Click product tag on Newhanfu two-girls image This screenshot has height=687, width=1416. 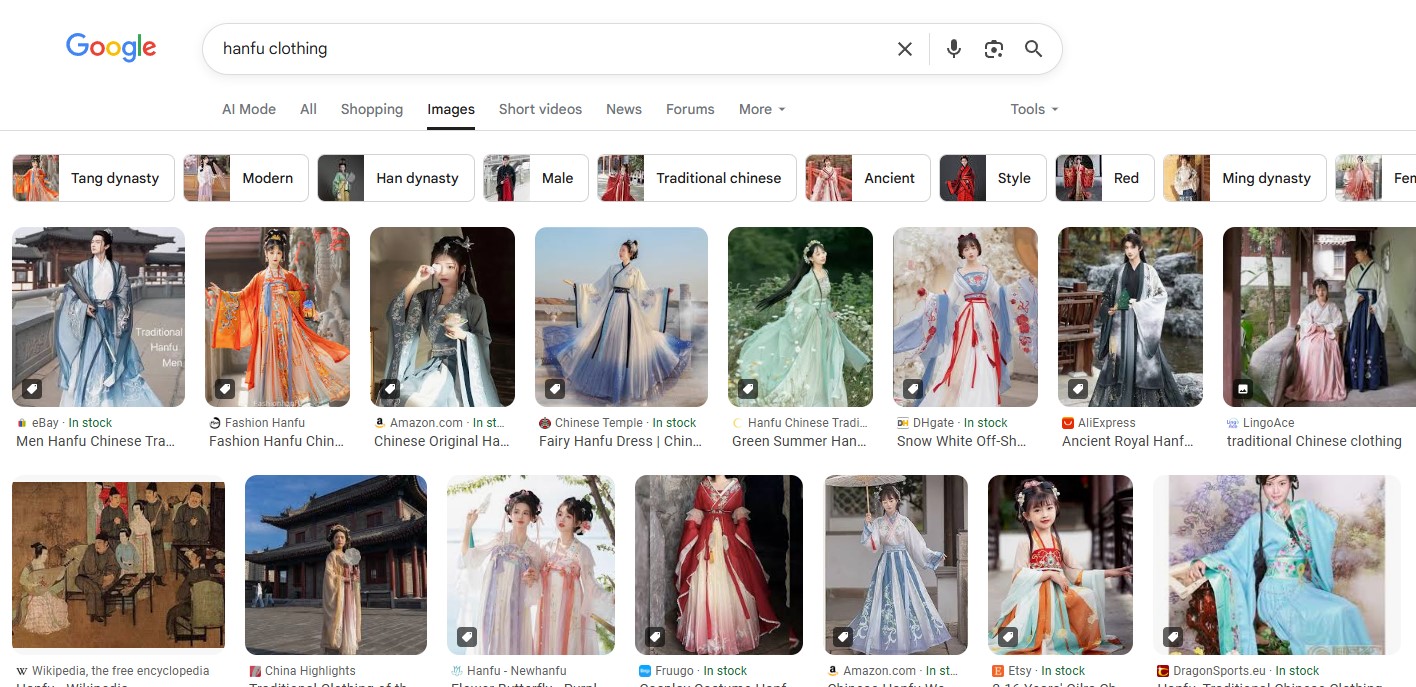466,636
